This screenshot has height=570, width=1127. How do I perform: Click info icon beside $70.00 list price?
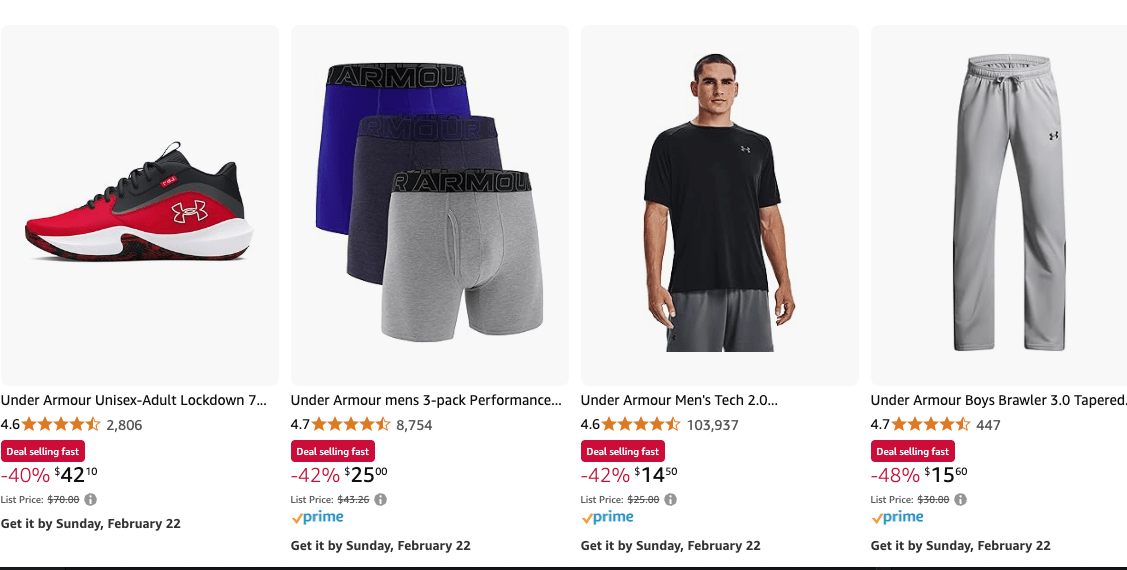(91, 499)
